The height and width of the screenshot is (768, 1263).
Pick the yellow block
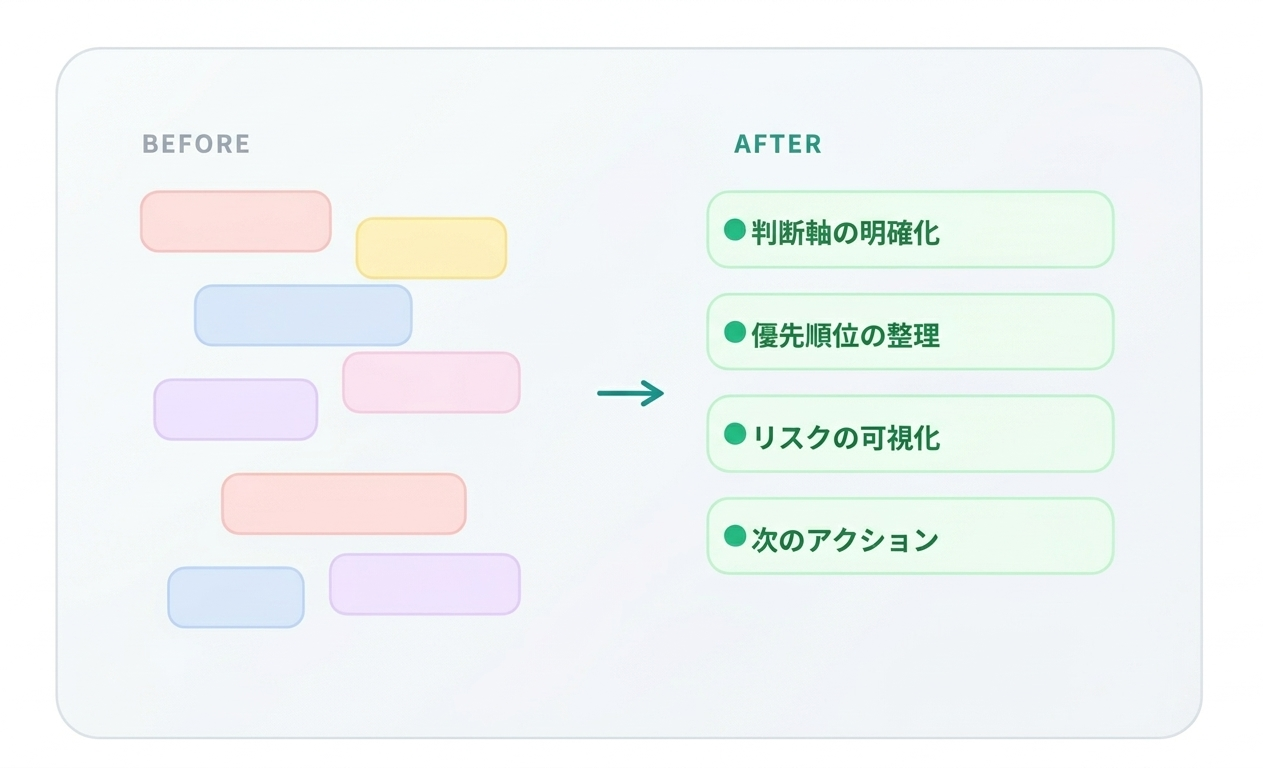pyautogui.click(x=431, y=248)
